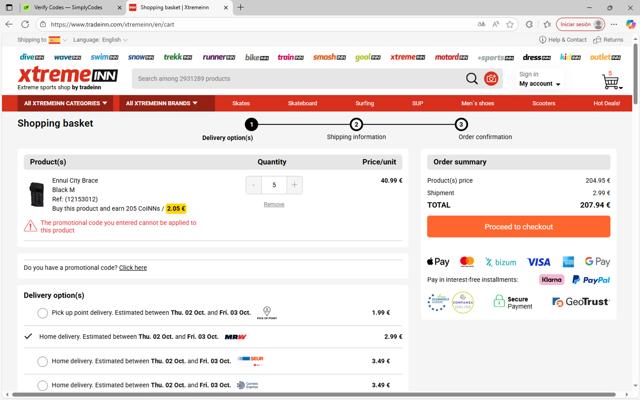Open Shipping to country selector
Screen dimensions: 640x400
point(42,40)
